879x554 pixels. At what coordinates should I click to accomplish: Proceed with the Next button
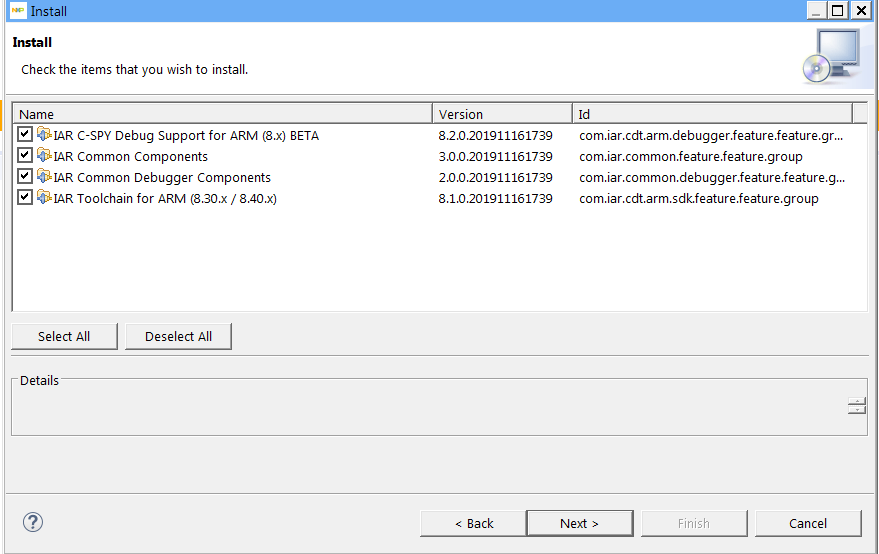coord(580,523)
